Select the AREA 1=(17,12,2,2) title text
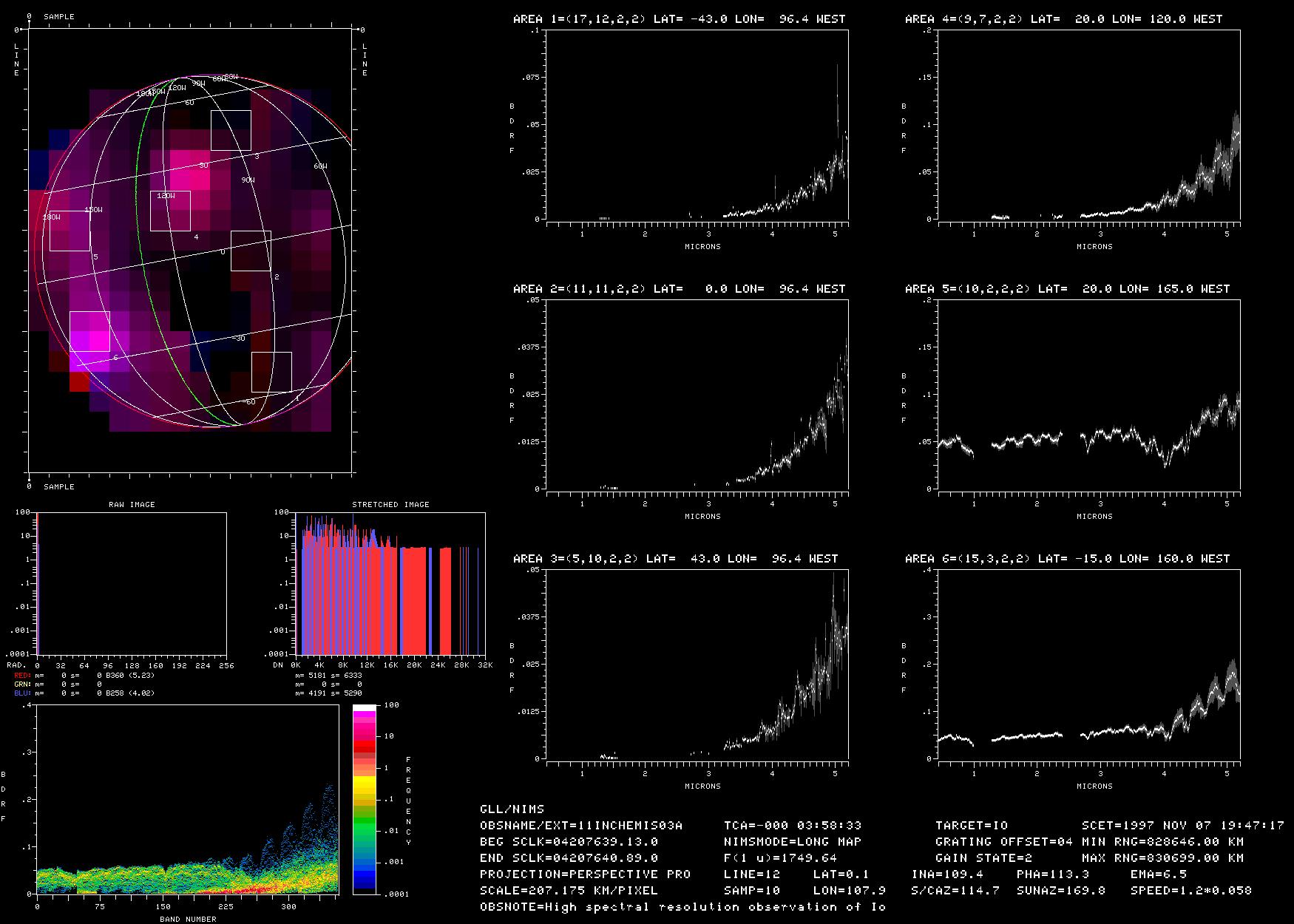Image resolution: width=1294 pixels, height=924 pixels. click(x=679, y=19)
